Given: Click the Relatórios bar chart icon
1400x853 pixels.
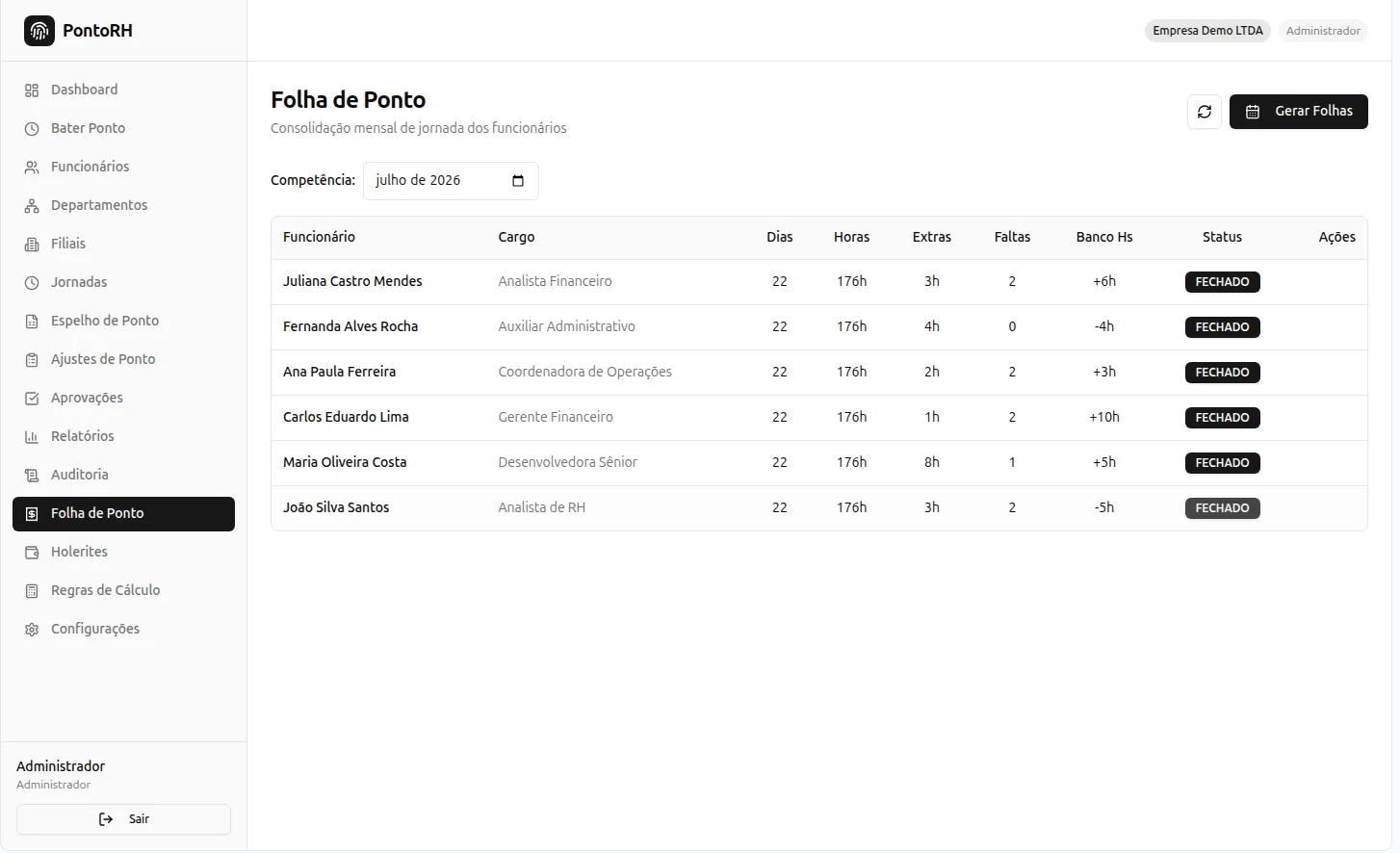Looking at the screenshot, I should [x=32, y=436].
